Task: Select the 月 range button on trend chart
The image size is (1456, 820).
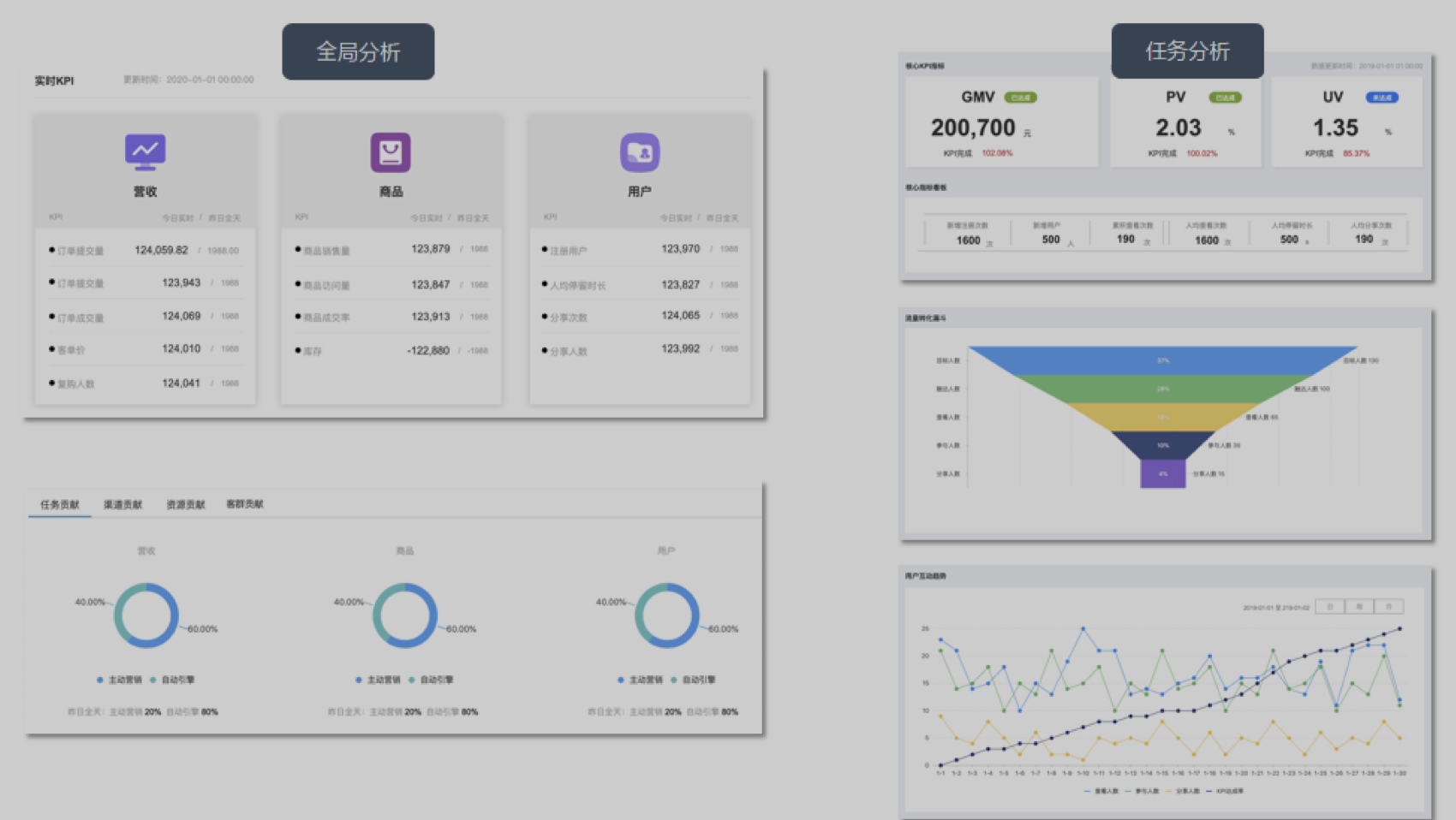Action: click(x=1388, y=607)
